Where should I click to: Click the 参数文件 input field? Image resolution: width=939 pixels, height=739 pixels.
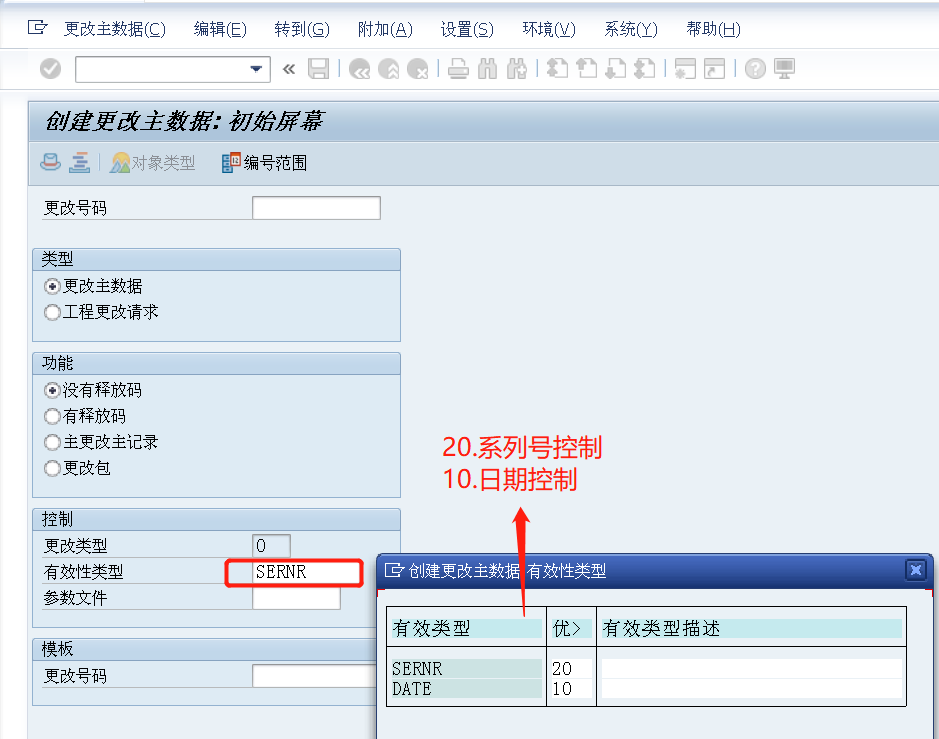pyautogui.click(x=296, y=598)
